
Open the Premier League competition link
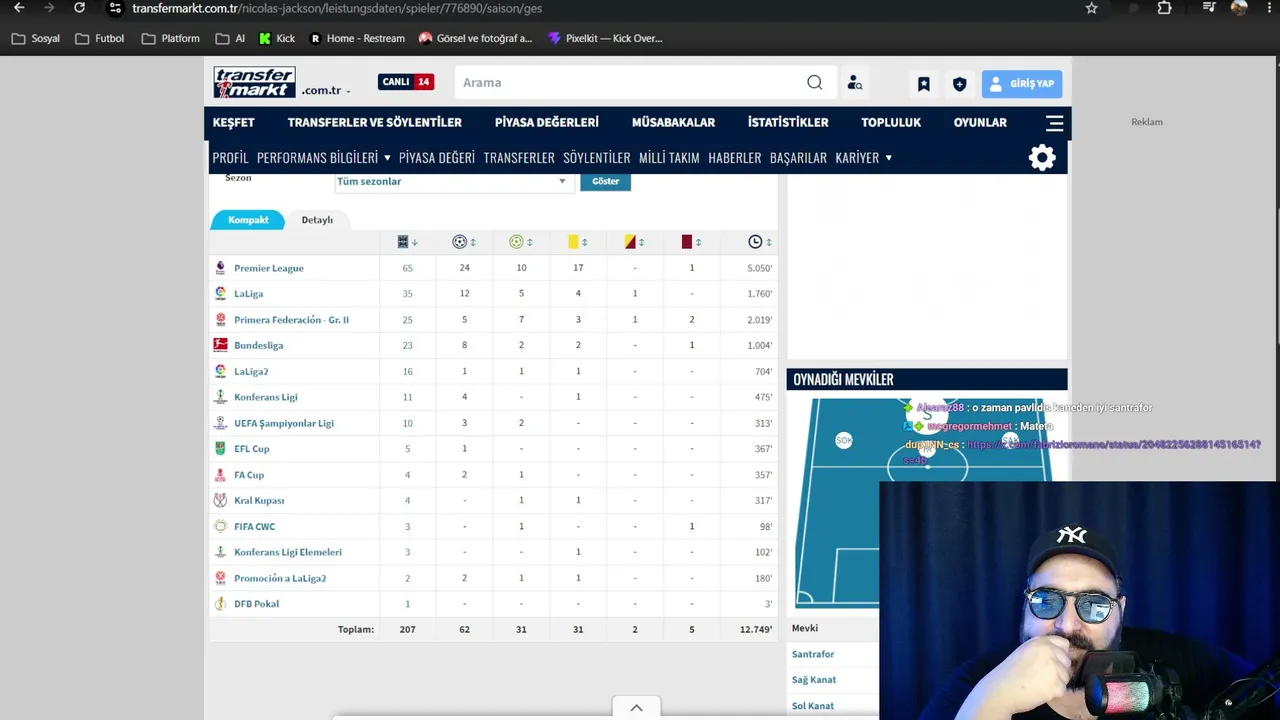(269, 268)
